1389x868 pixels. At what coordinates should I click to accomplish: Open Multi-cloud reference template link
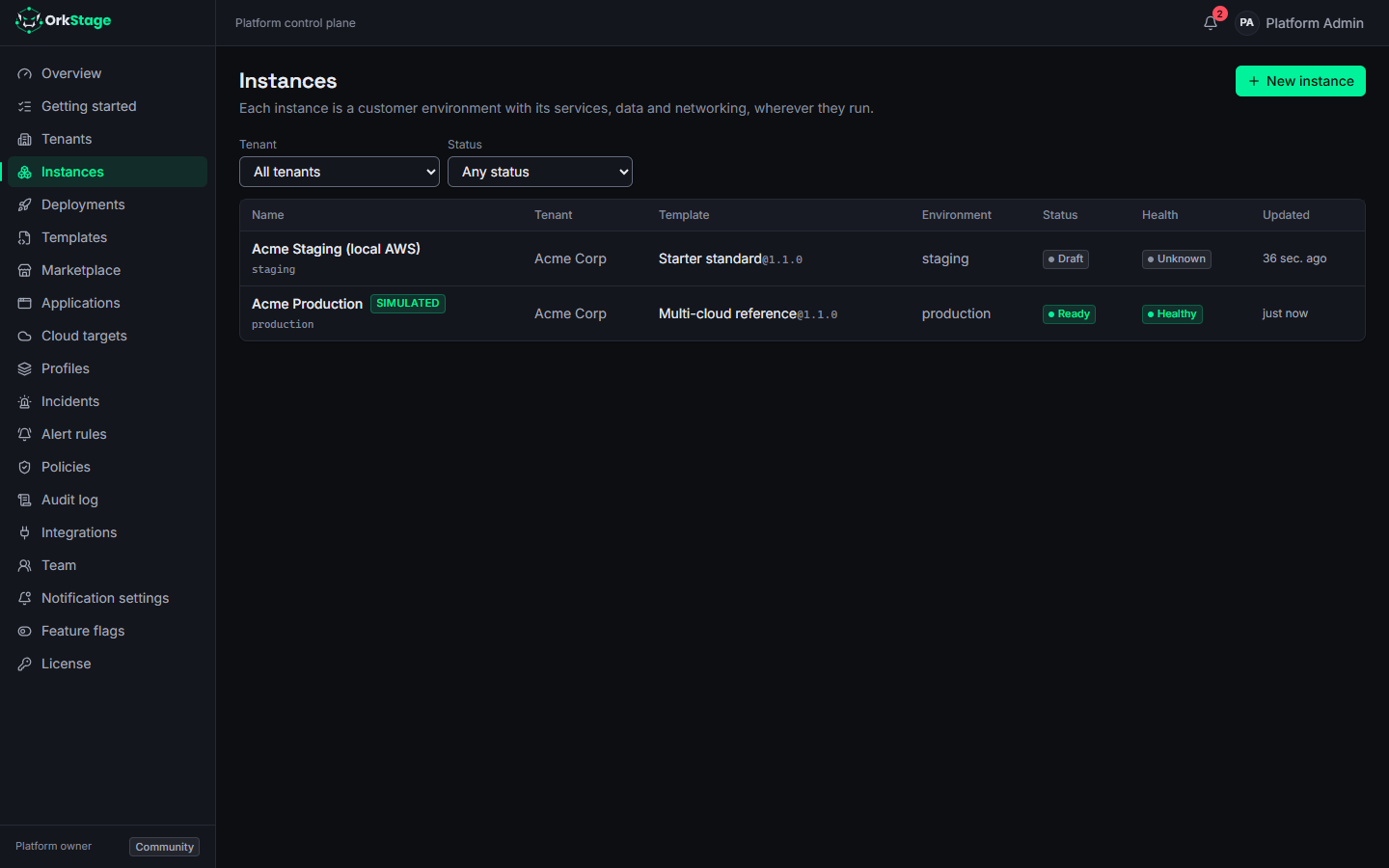(727, 313)
